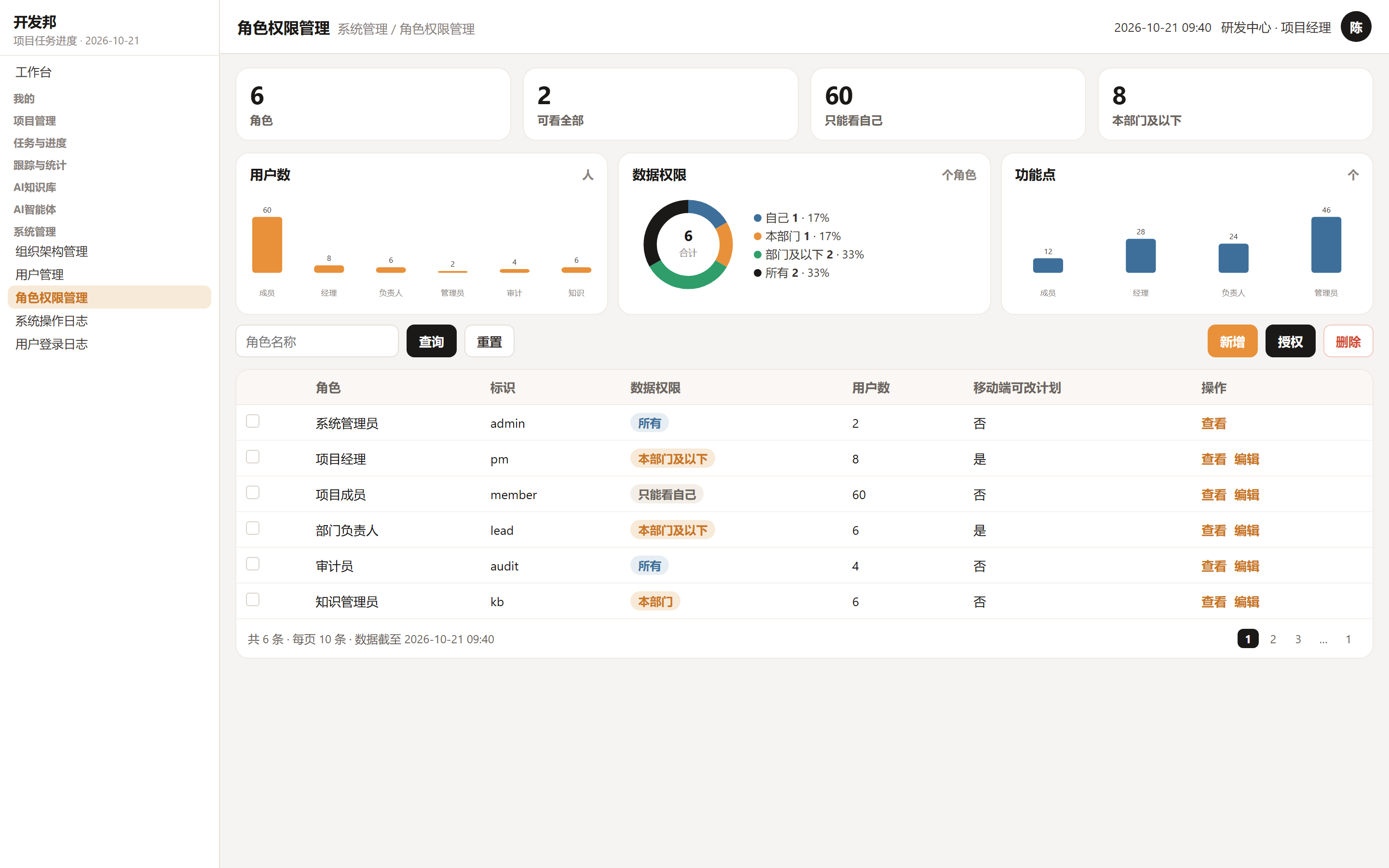The height and width of the screenshot is (868, 1389).
Task: Edit the 部门负责人 role
Action: [1247, 530]
